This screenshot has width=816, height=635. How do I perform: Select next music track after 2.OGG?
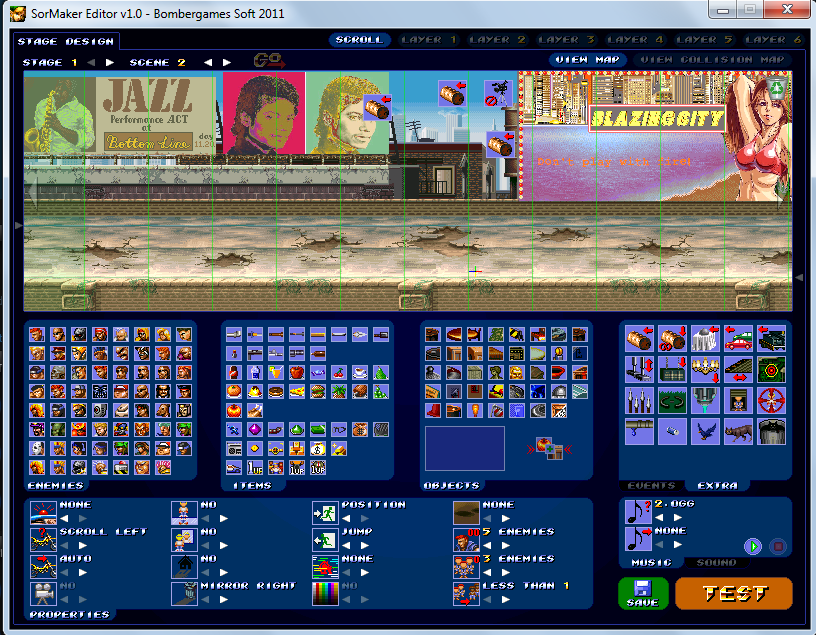point(678,517)
